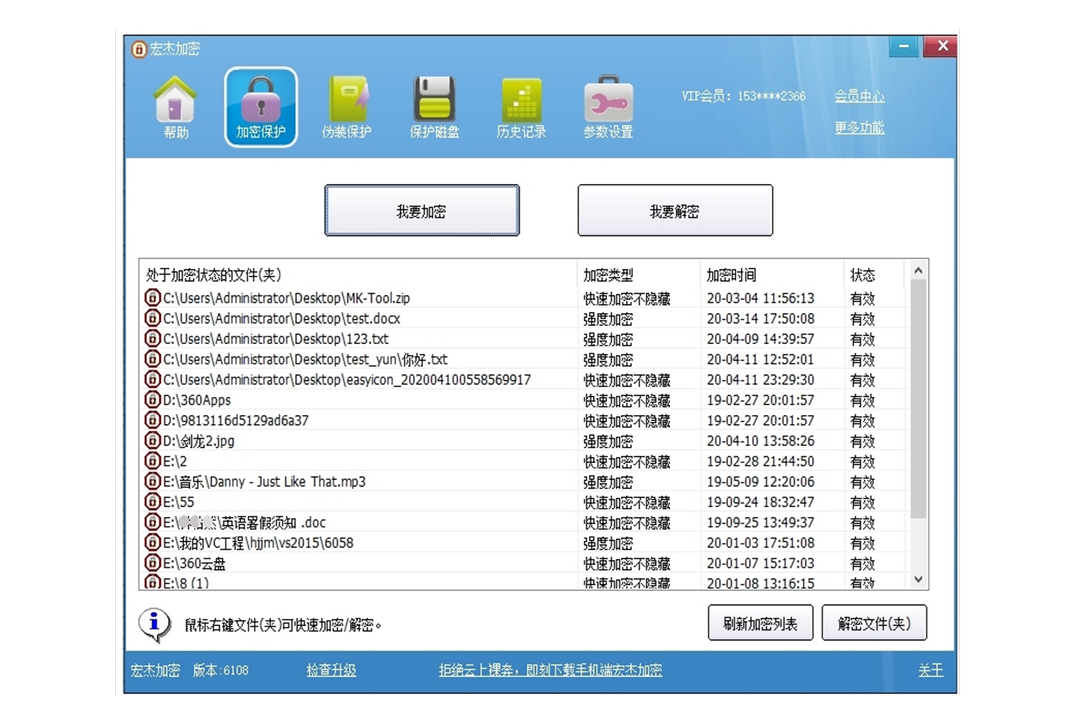The height and width of the screenshot is (720, 1080).
Task: Open 参数设置 settings with wrench icon
Action: tap(608, 105)
